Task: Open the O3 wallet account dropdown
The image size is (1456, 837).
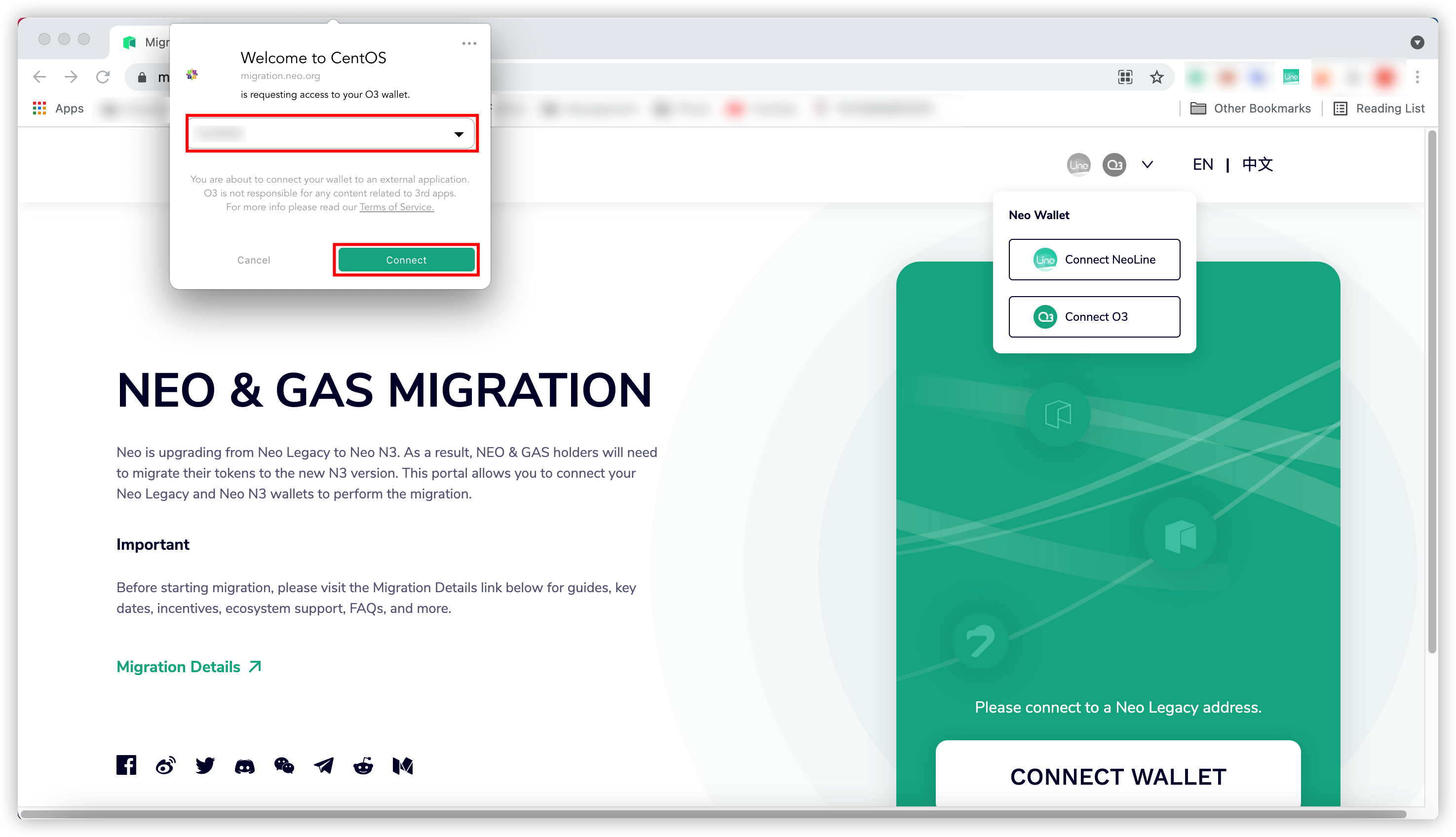Action: point(332,134)
